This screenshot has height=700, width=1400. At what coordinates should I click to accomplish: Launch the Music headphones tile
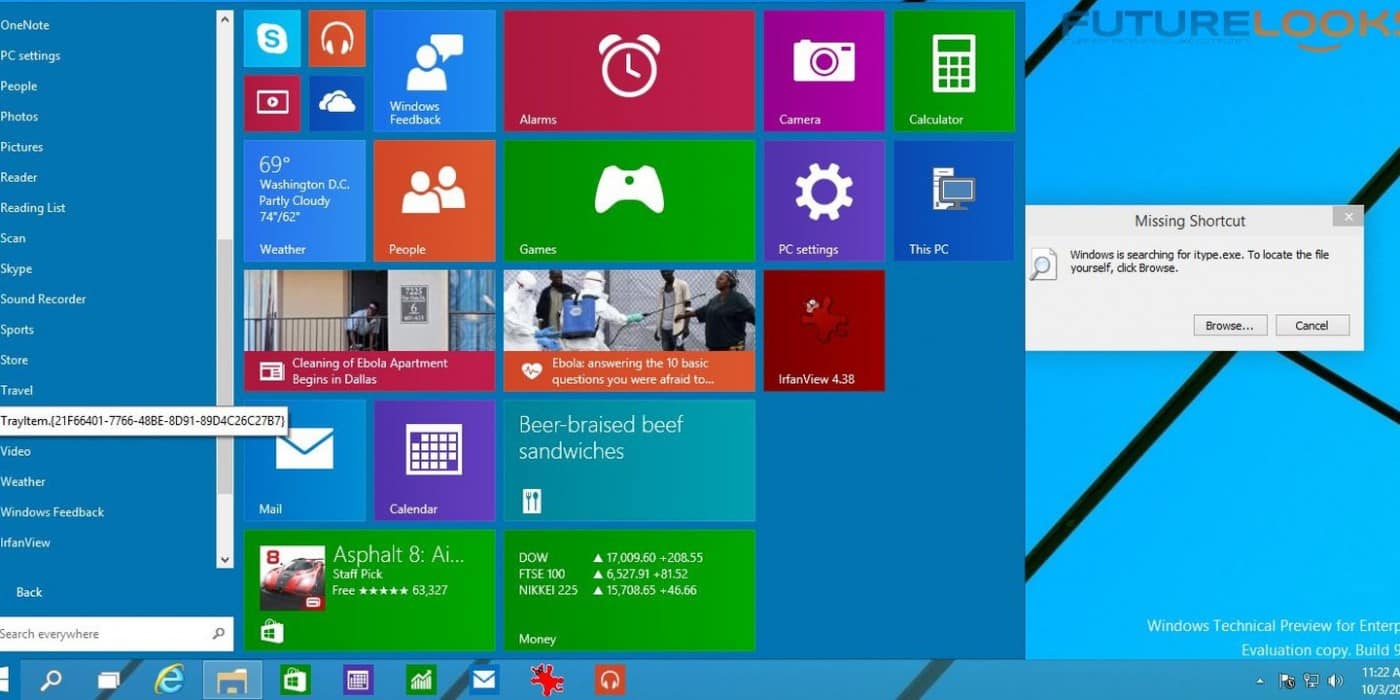(x=337, y=39)
